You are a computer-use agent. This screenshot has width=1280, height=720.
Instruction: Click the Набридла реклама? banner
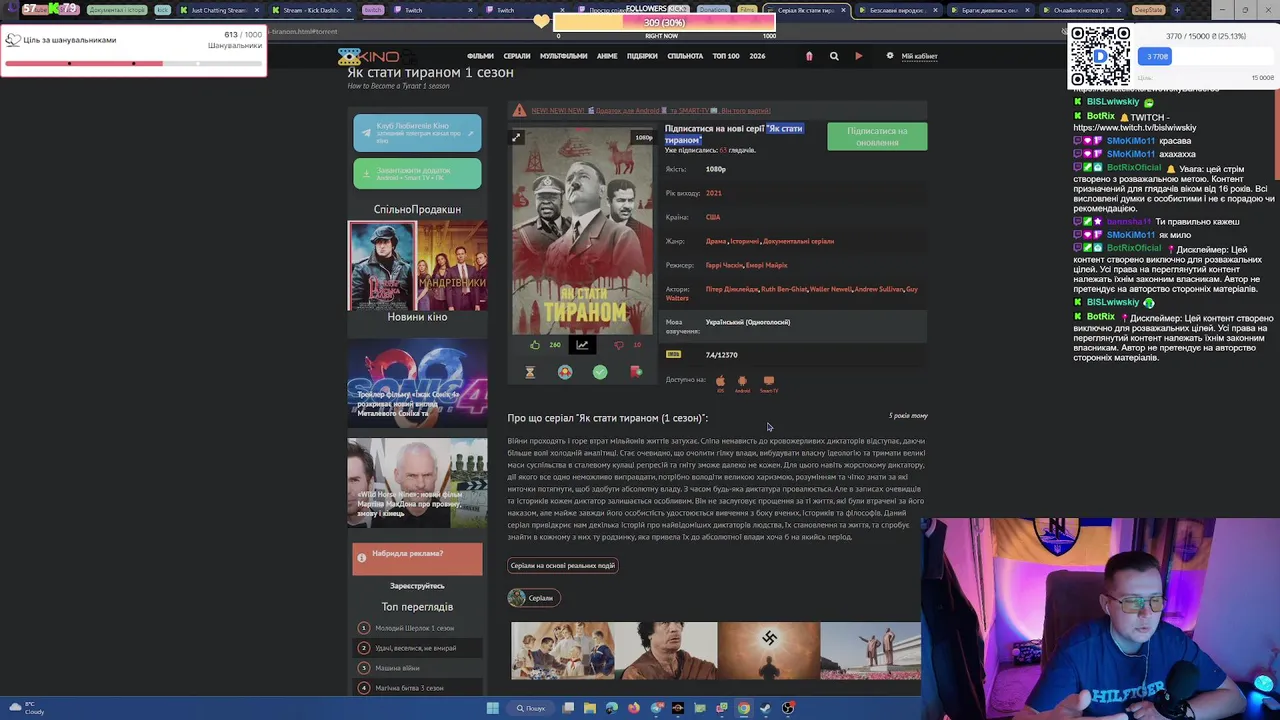click(417, 558)
